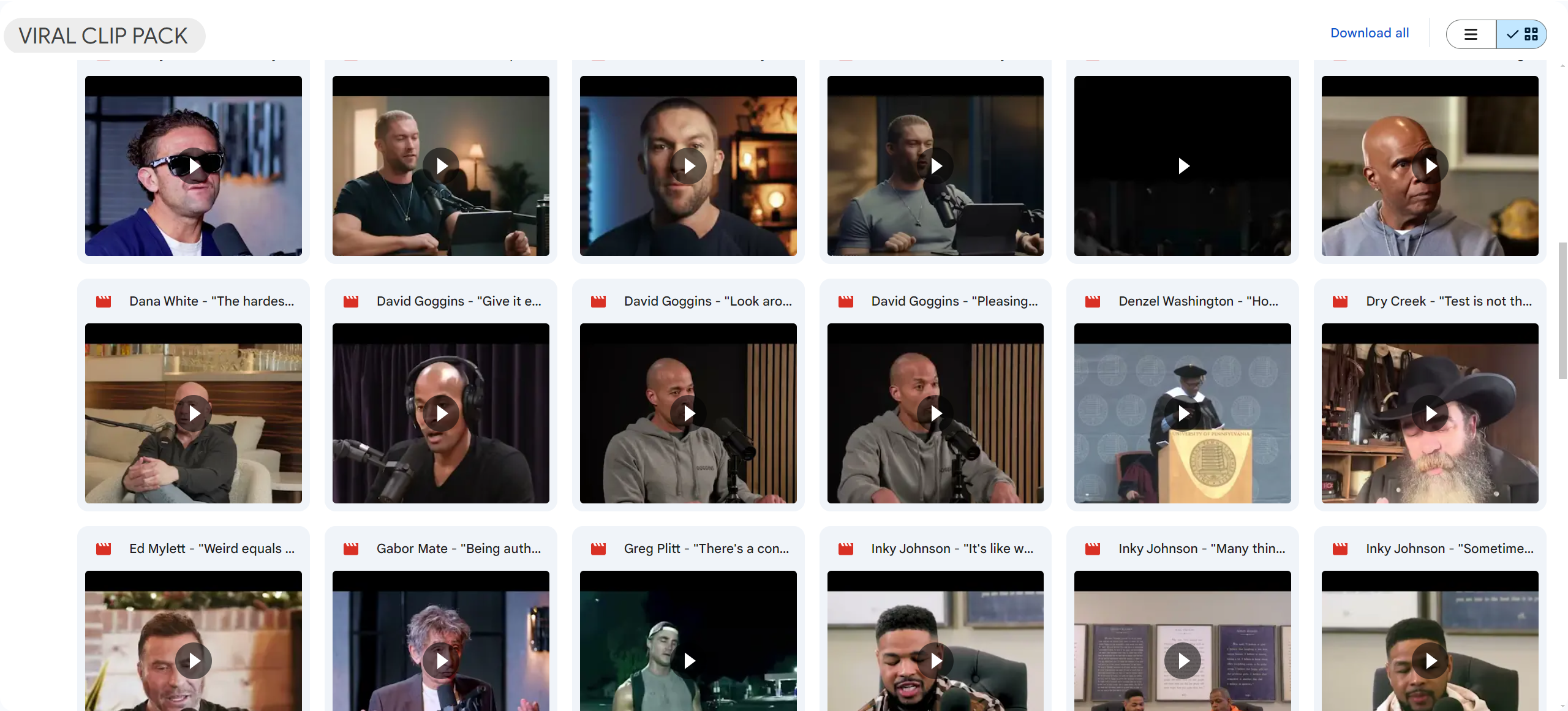The height and width of the screenshot is (711, 1568).
Task: Open file titled Inky Johnson - "Many thin..."
Action: pos(1202,549)
